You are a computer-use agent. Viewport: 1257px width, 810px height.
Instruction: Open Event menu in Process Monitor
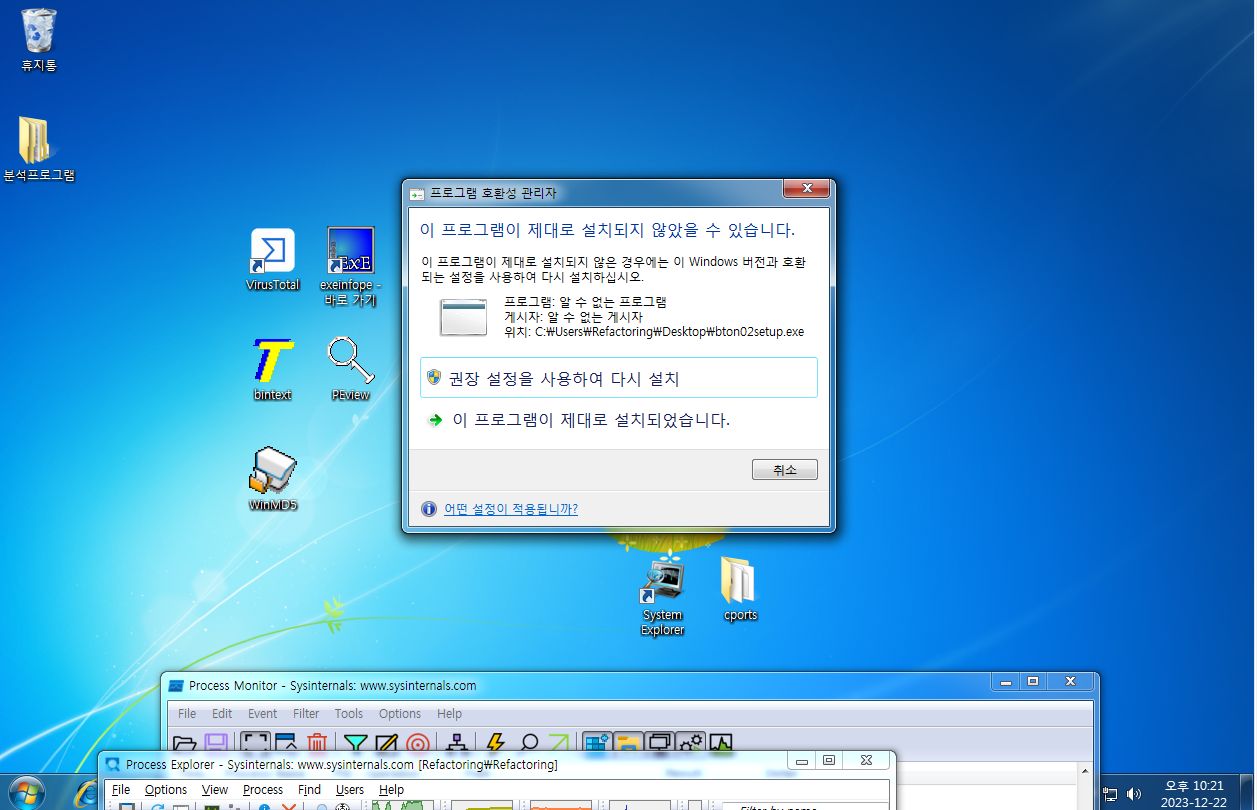tap(263, 713)
